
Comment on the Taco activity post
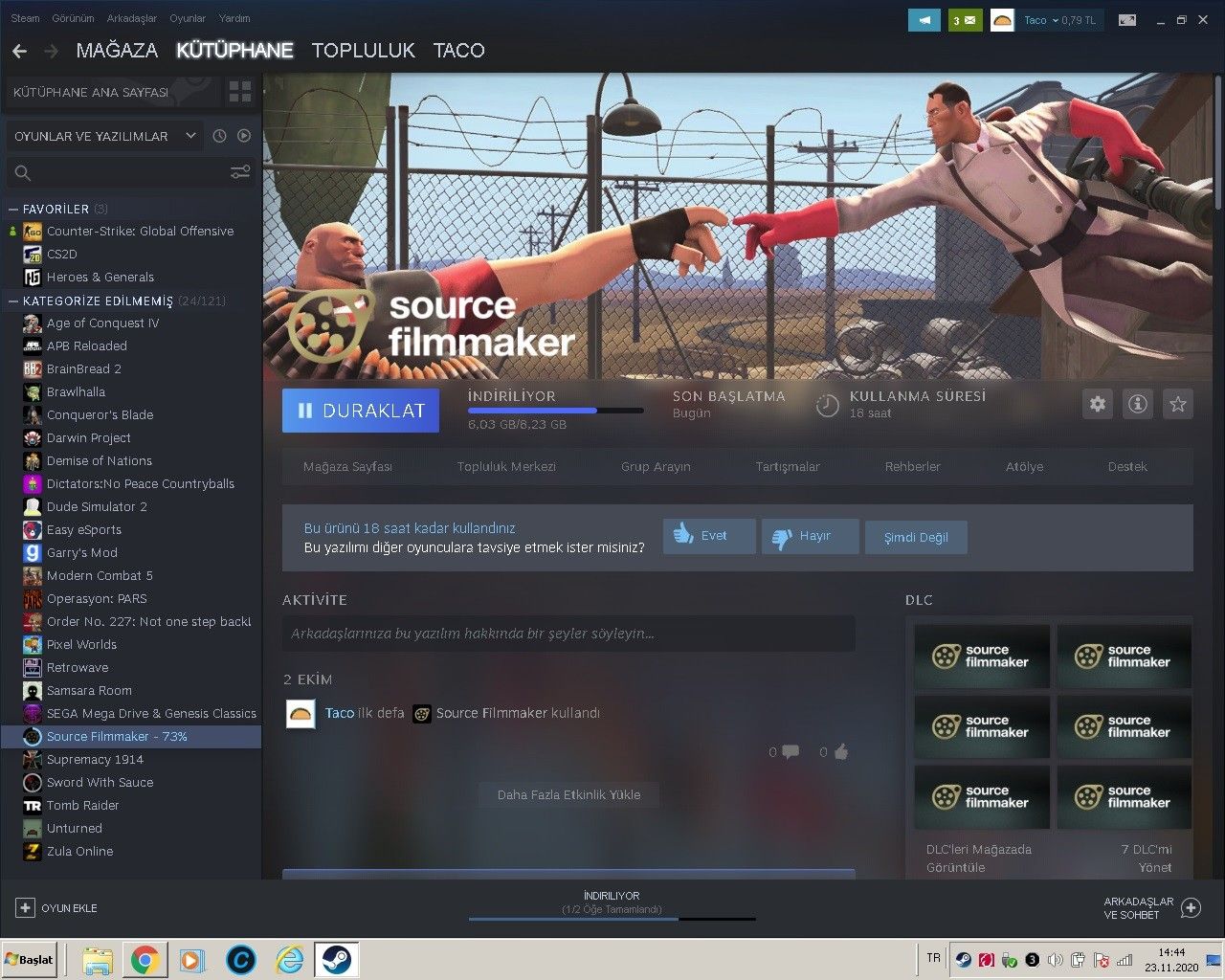(791, 752)
